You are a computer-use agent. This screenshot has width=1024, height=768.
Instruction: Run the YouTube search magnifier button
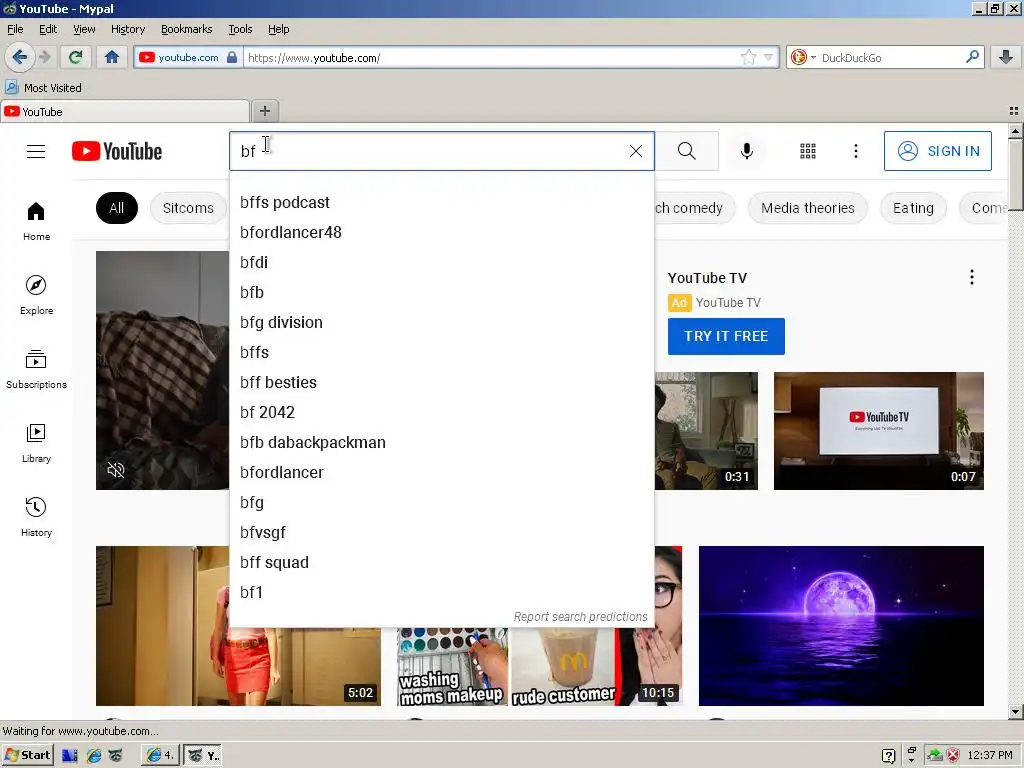(686, 152)
